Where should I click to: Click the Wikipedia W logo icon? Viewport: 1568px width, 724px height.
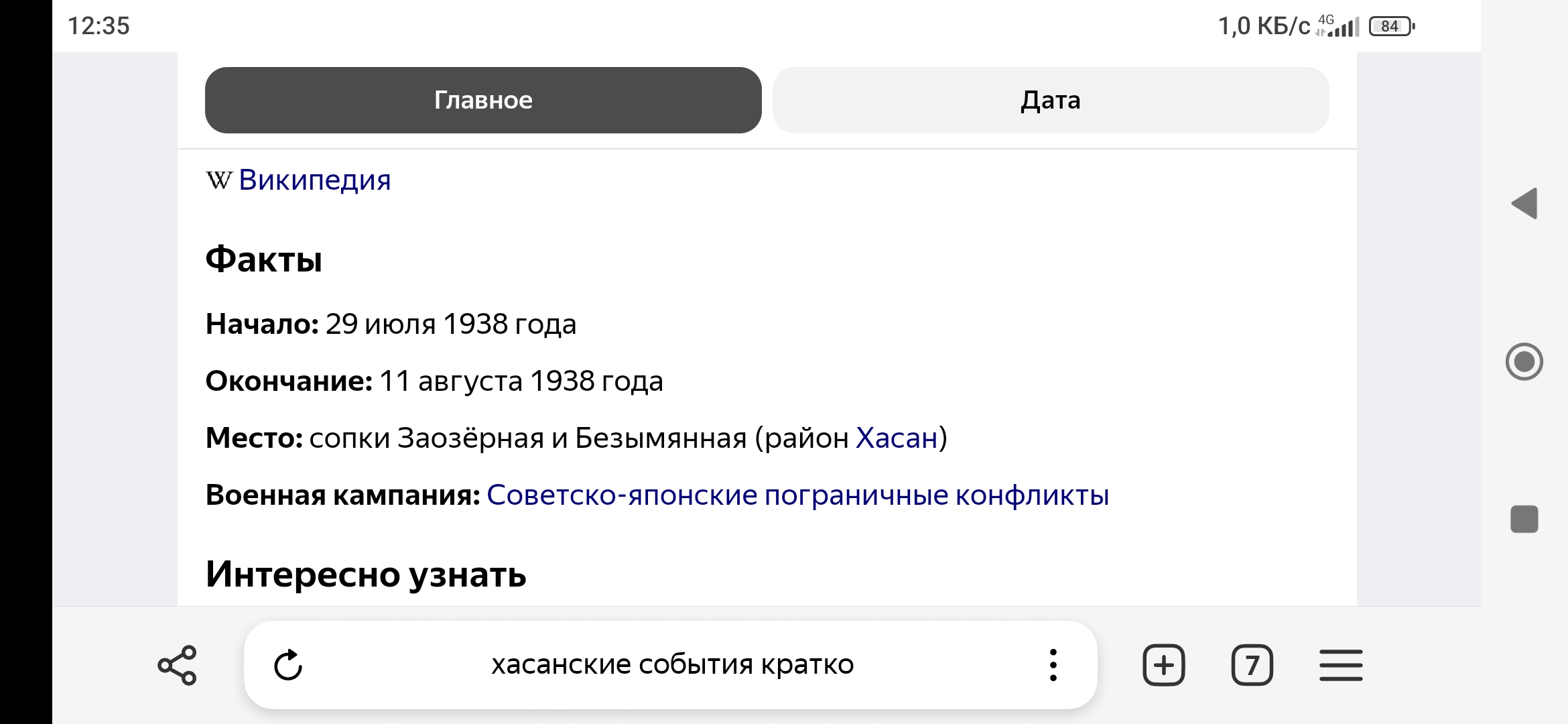click(x=219, y=180)
